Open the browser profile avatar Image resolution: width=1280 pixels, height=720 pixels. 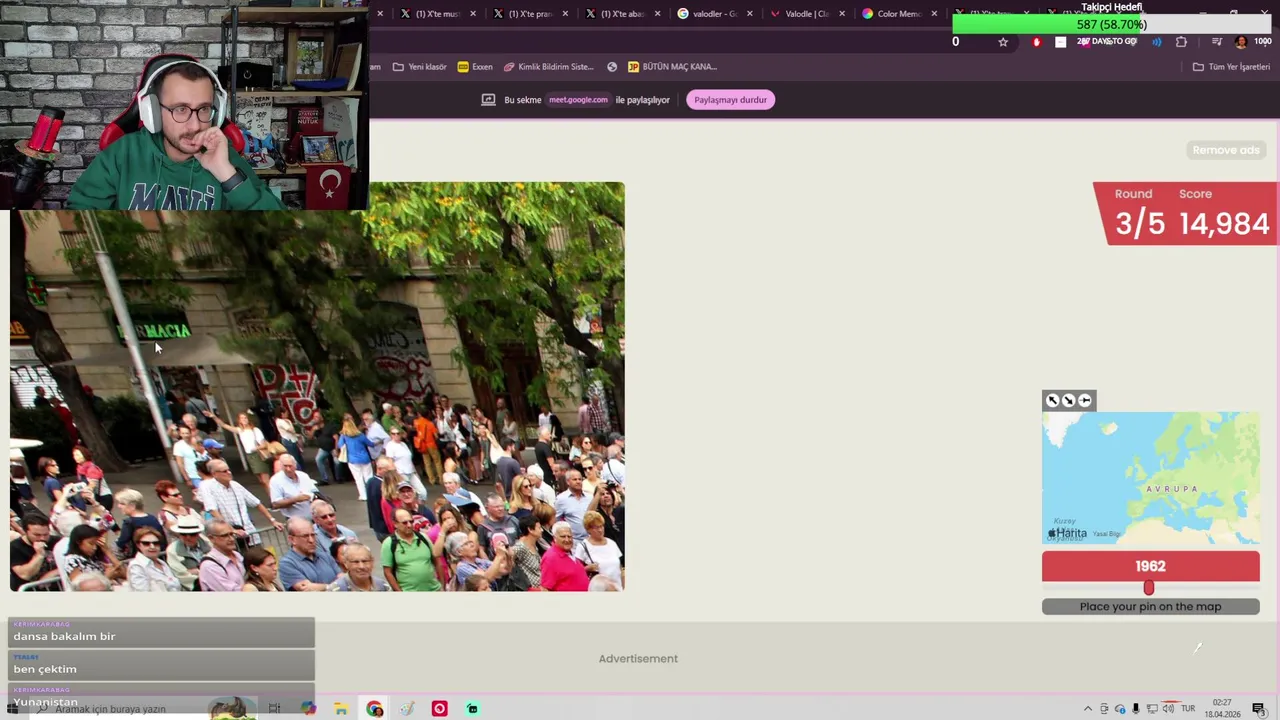[x=1241, y=42]
